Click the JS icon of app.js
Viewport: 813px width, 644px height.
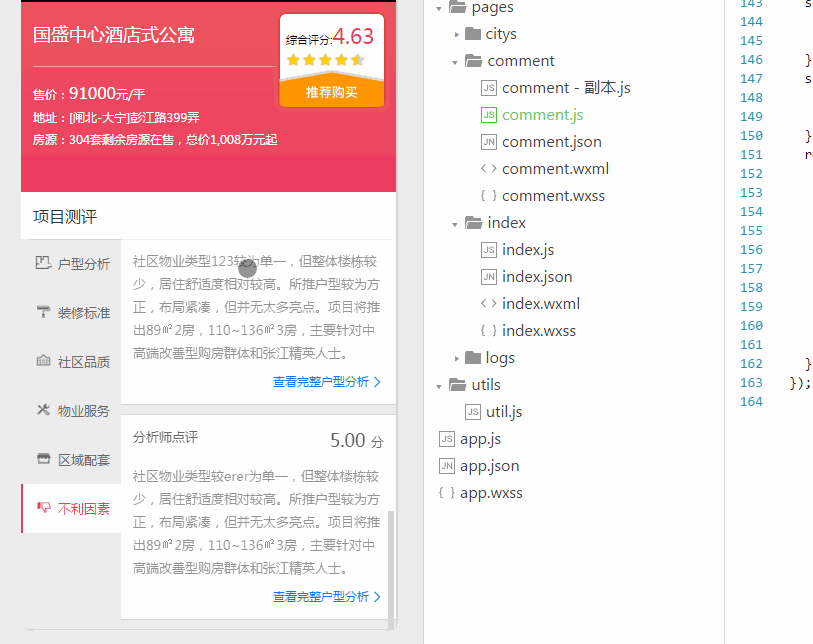tap(446, 439)
